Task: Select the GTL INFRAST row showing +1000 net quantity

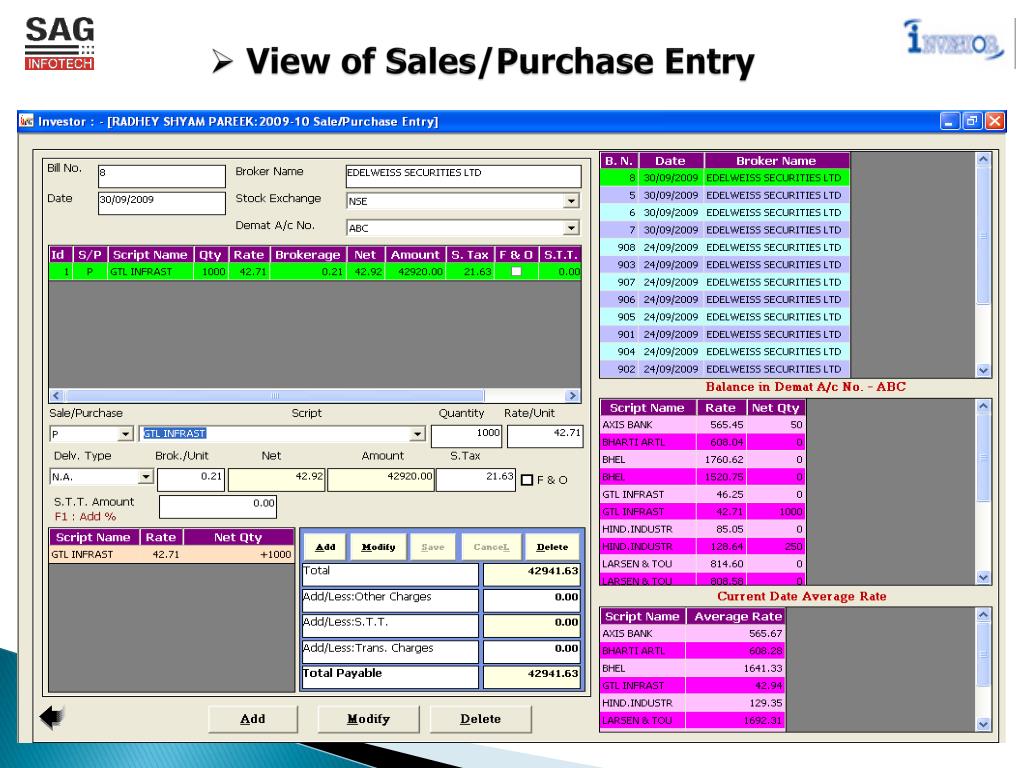Action: 172,554
